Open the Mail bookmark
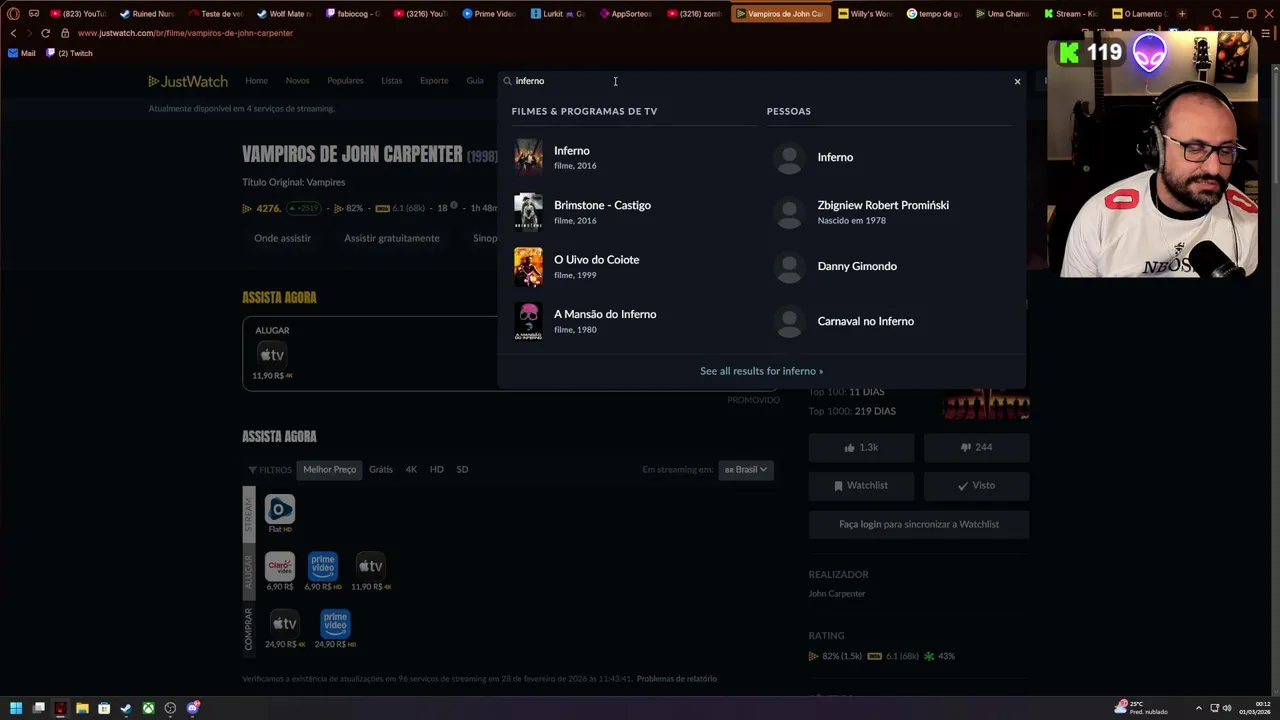 tap(22, 53)
